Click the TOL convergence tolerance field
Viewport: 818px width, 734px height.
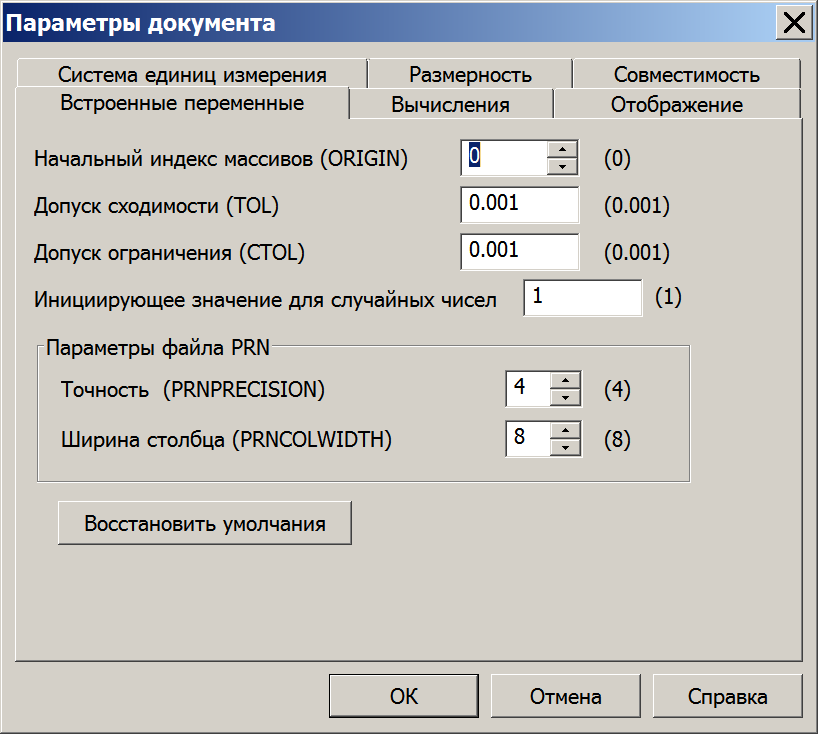tap(520, 204)
